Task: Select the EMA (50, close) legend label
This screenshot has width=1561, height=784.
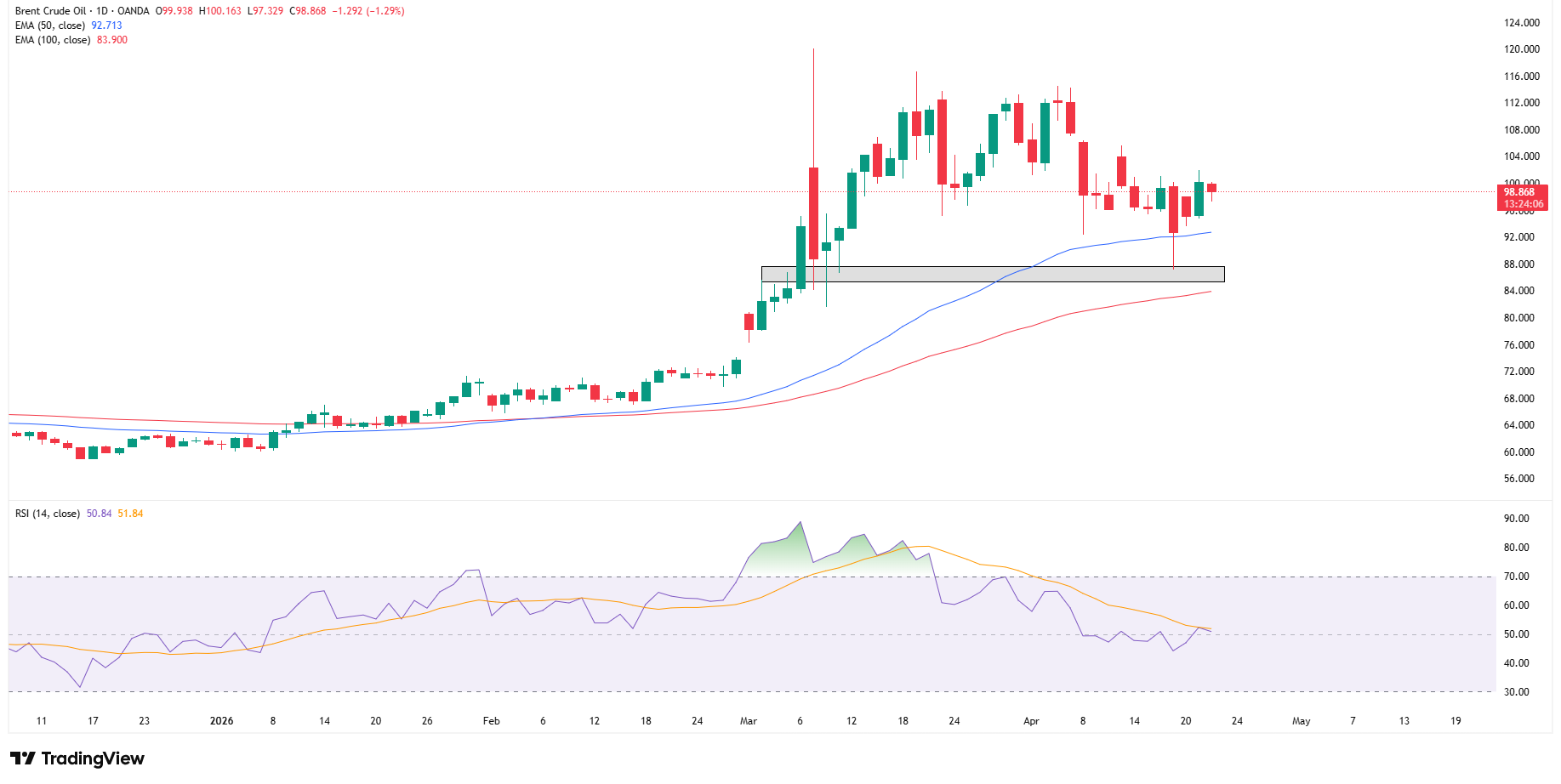Action: point(50,26)
